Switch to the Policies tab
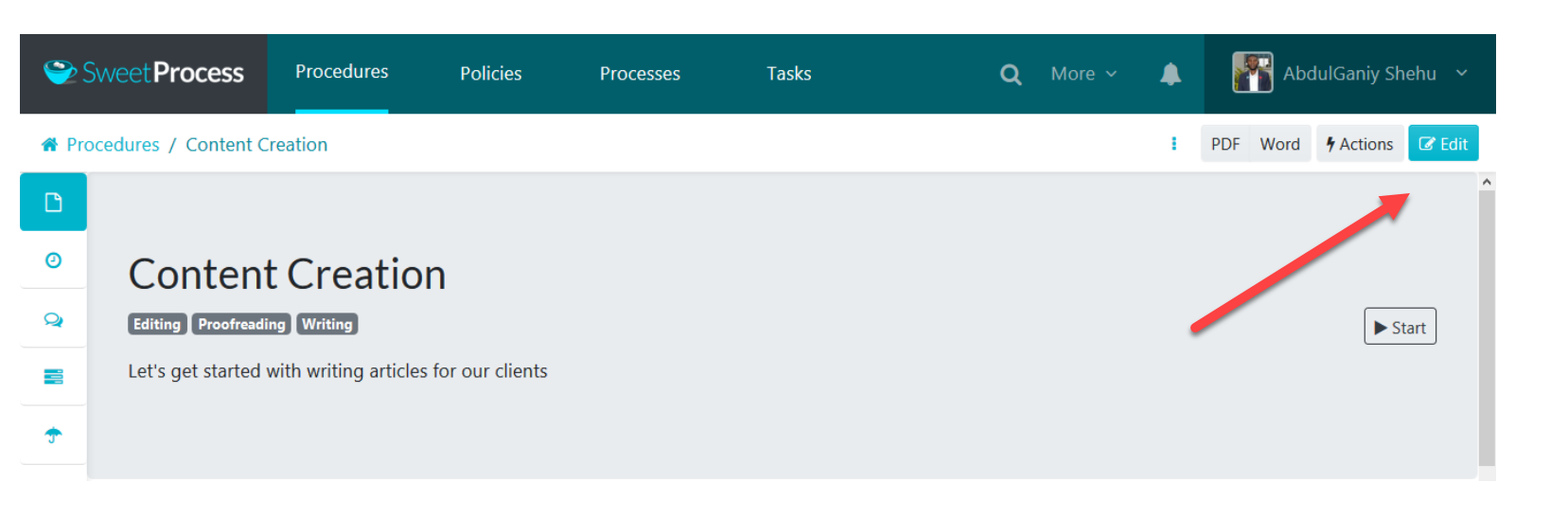The height and width of the screenshot is (519, 1568). click(490, 74)
